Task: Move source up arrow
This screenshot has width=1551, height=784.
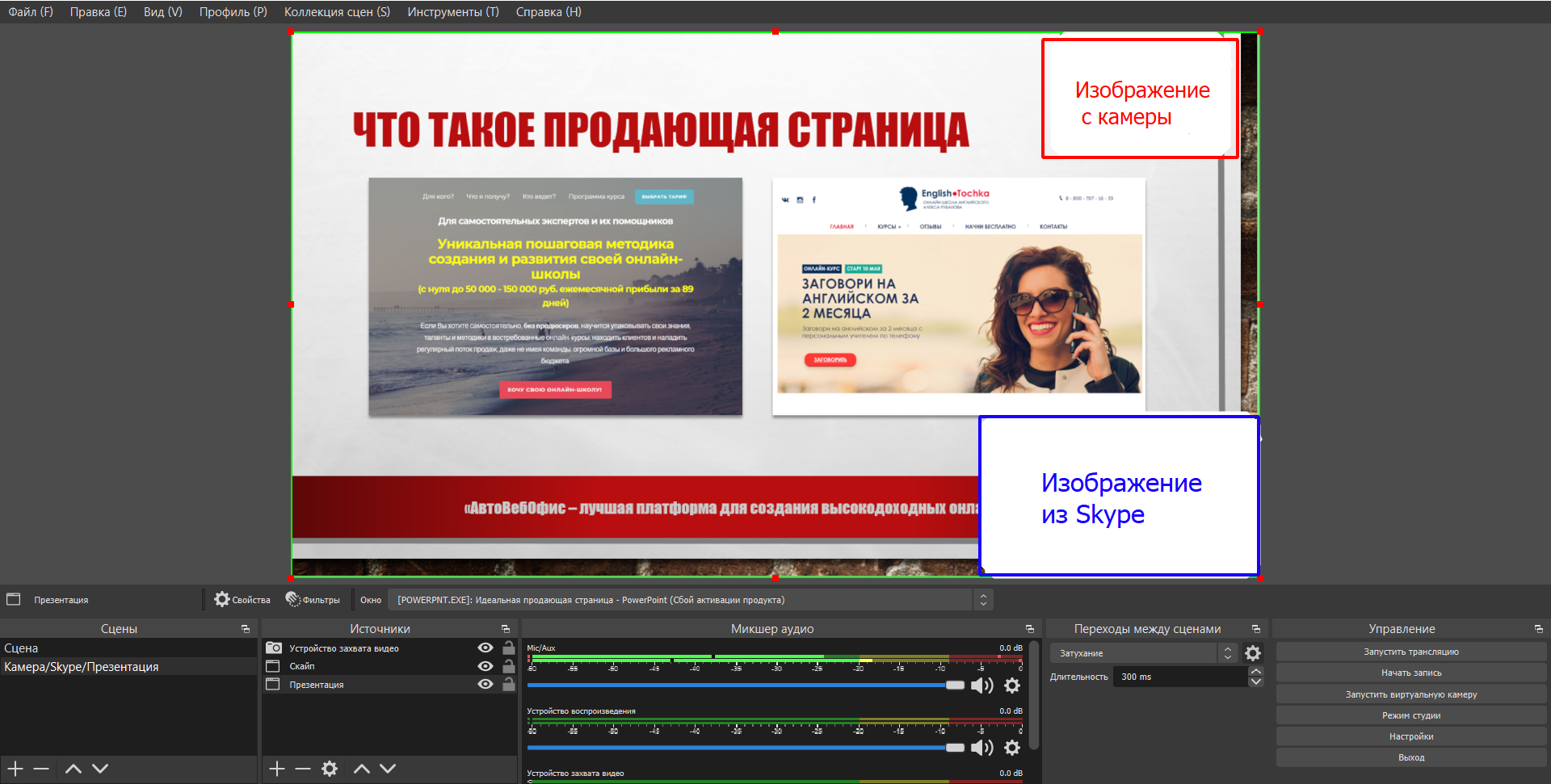Action: tap(362, 769)
